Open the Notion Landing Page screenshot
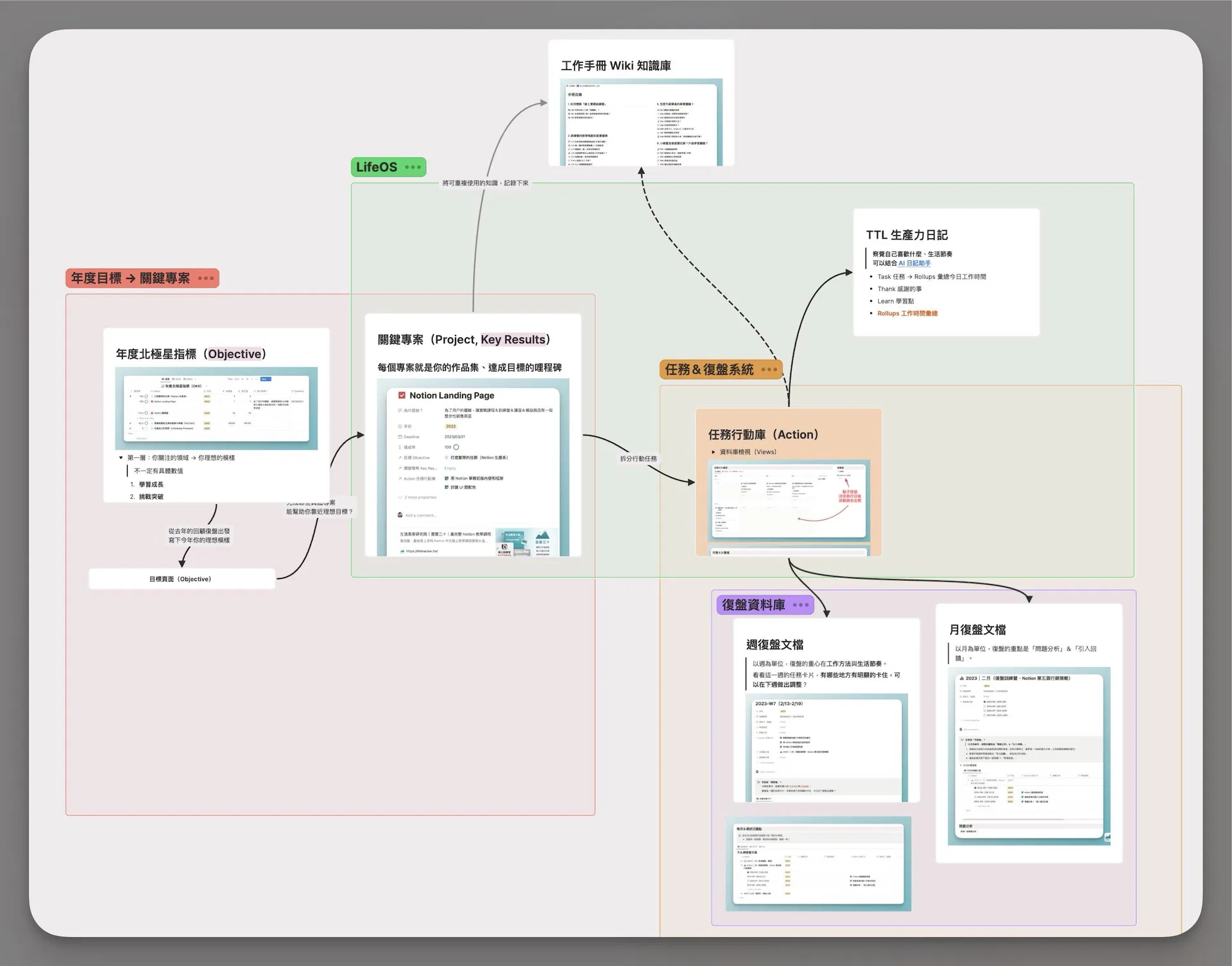The image size is (1232, 966). point(473,468)
